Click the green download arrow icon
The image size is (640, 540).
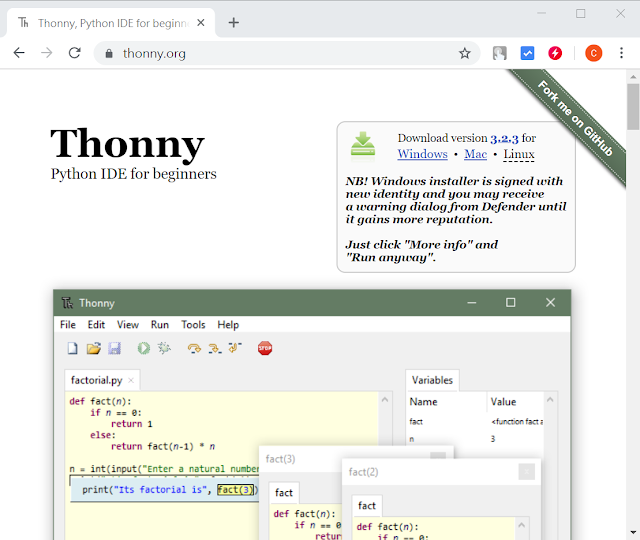(x=363, y=144)
